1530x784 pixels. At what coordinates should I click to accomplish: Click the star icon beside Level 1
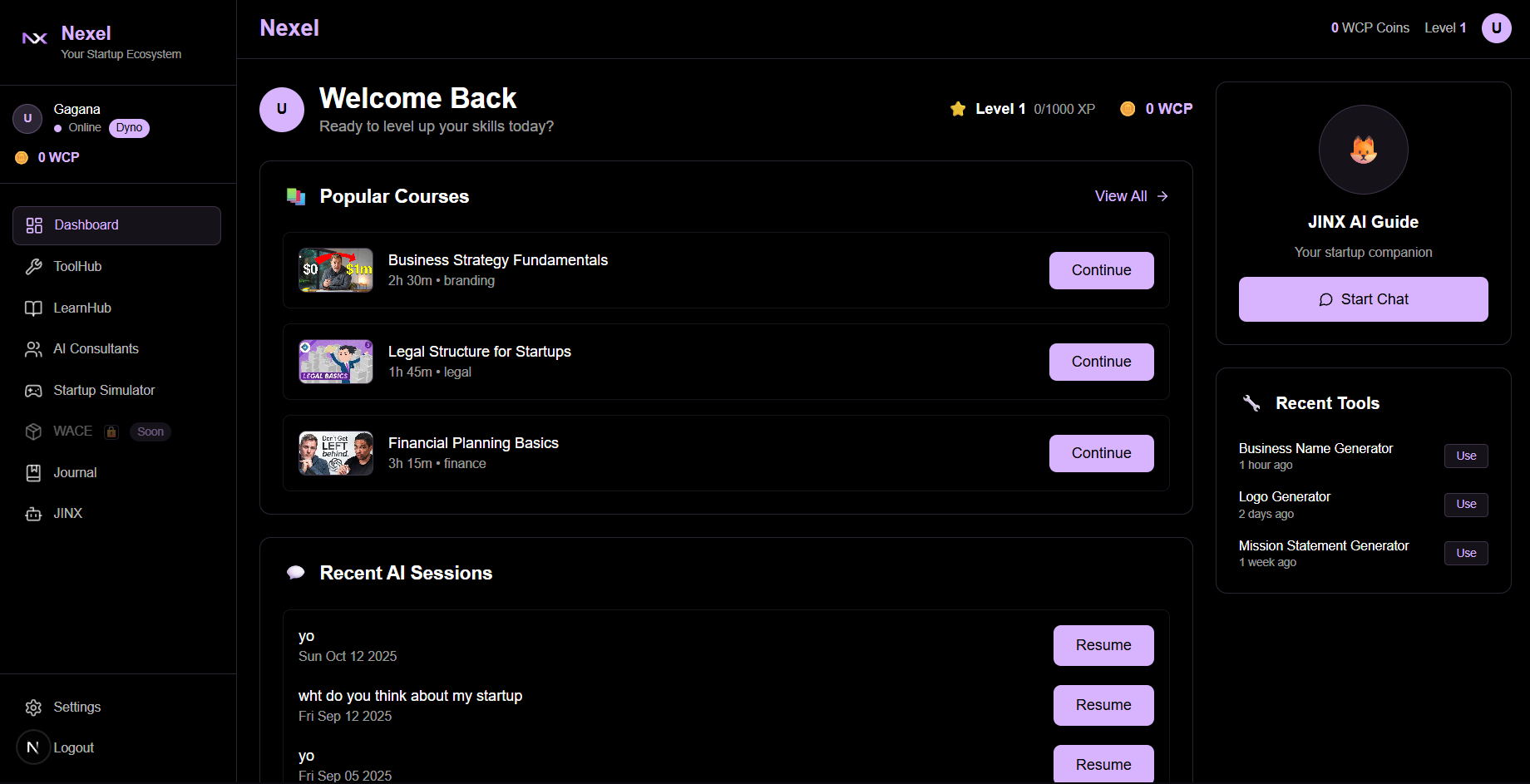957,108
